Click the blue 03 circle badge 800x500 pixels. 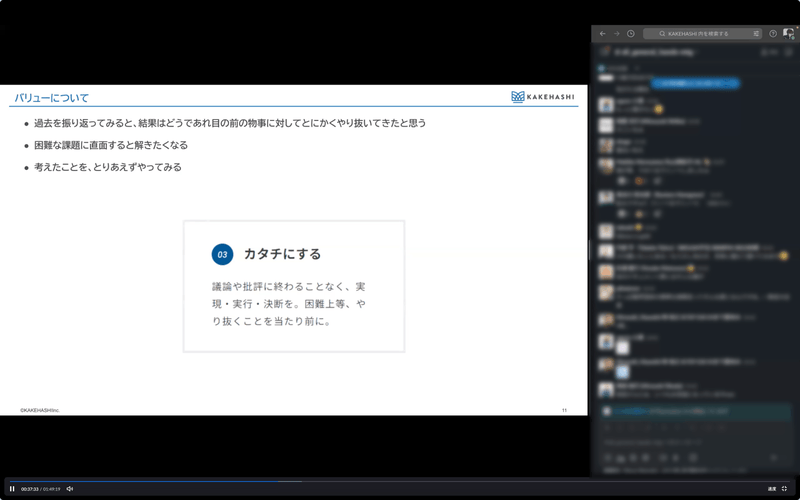222,254
